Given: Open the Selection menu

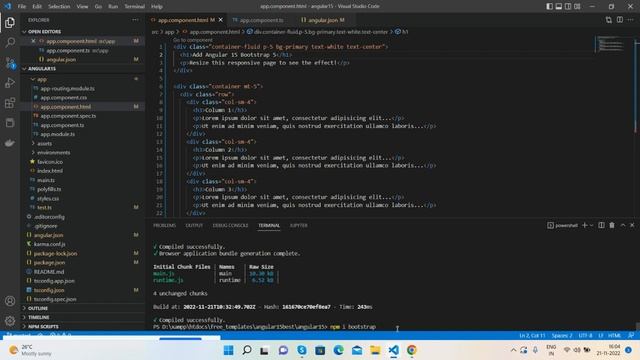Looking at the screenshot, I should pyautogui.click(x=59, y=6).
